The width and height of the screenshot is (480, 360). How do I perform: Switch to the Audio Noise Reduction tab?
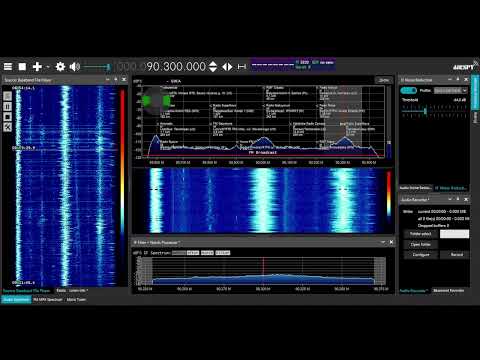pyautogui.click(x=415, y=188)
